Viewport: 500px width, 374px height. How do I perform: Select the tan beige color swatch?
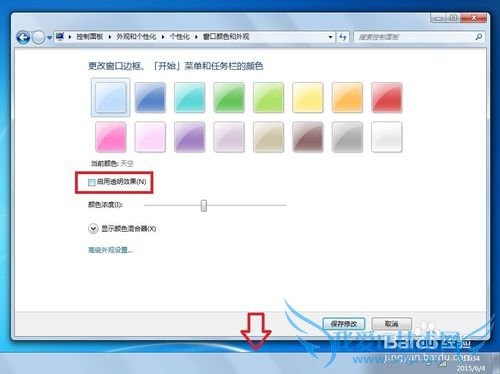point(268,137)
